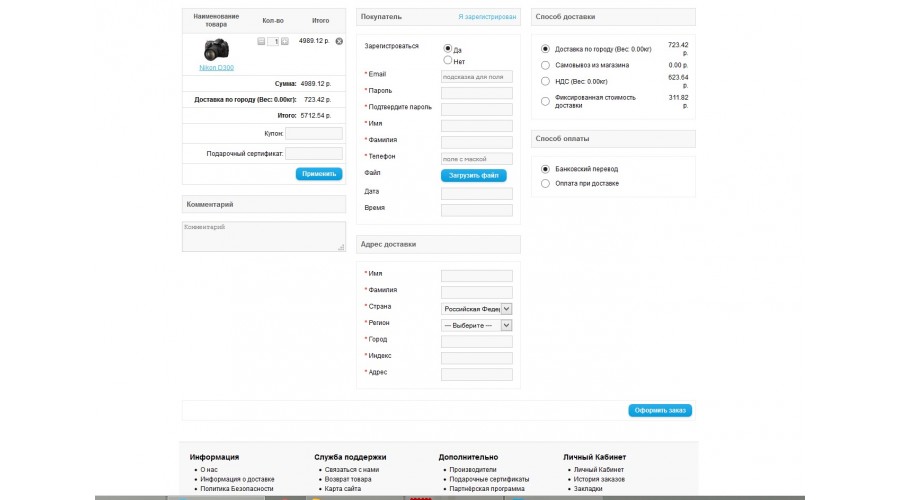This screenshot has height=500, width=900.
Task: Click Загрузить файл upload button
Action: pyautogui.click(x=474, y=176)
